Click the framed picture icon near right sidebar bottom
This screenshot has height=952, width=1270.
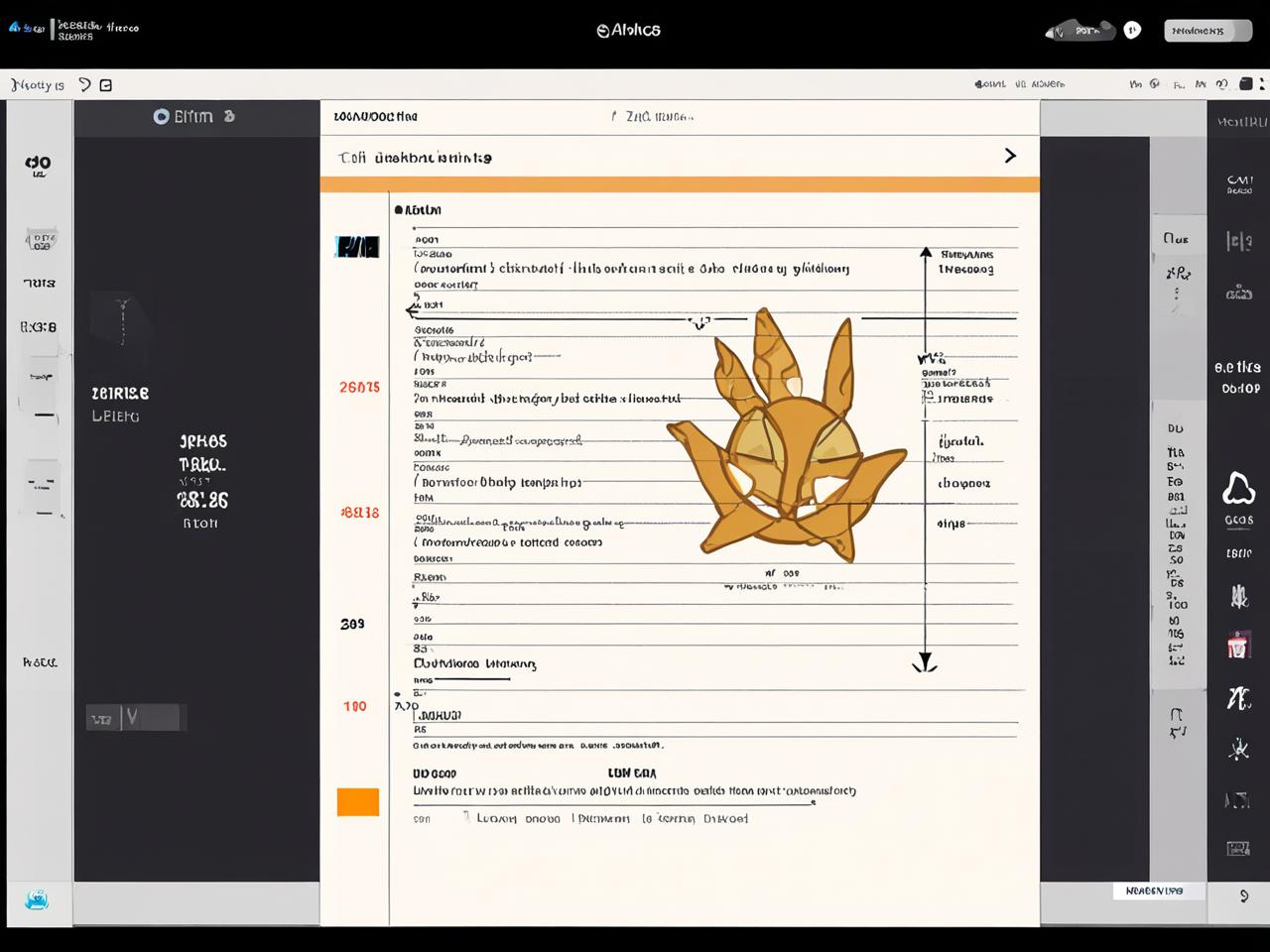click(x=1237, y=848)
